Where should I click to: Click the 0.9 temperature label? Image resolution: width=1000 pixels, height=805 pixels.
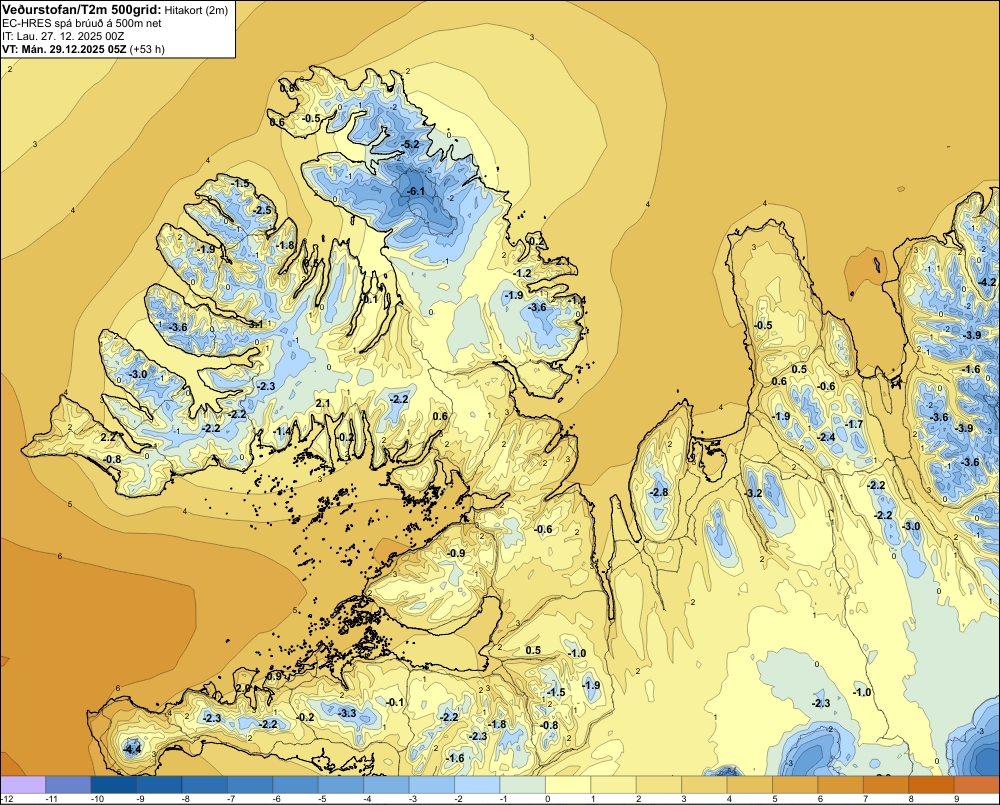[x=274, y=676]
